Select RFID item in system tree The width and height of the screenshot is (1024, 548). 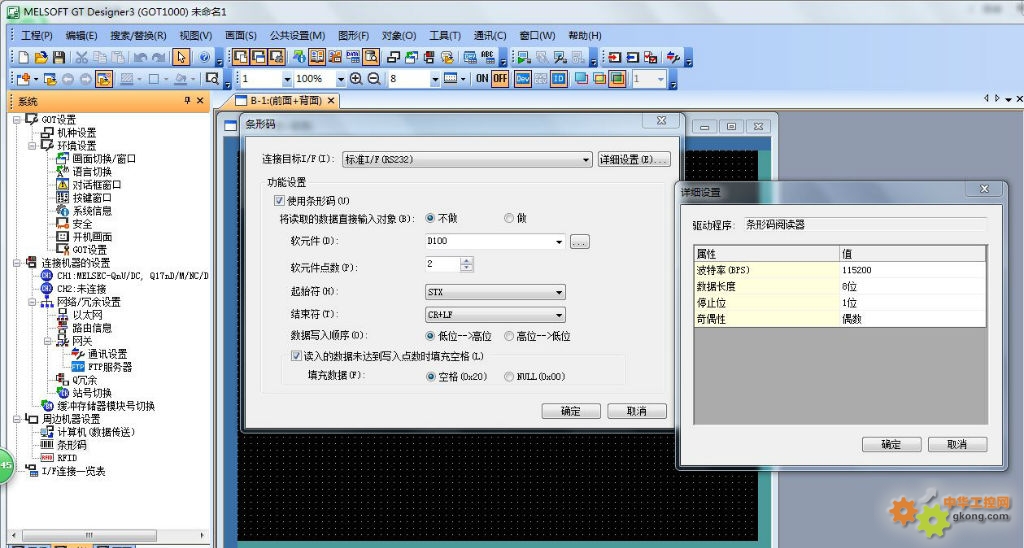(67, 458)
